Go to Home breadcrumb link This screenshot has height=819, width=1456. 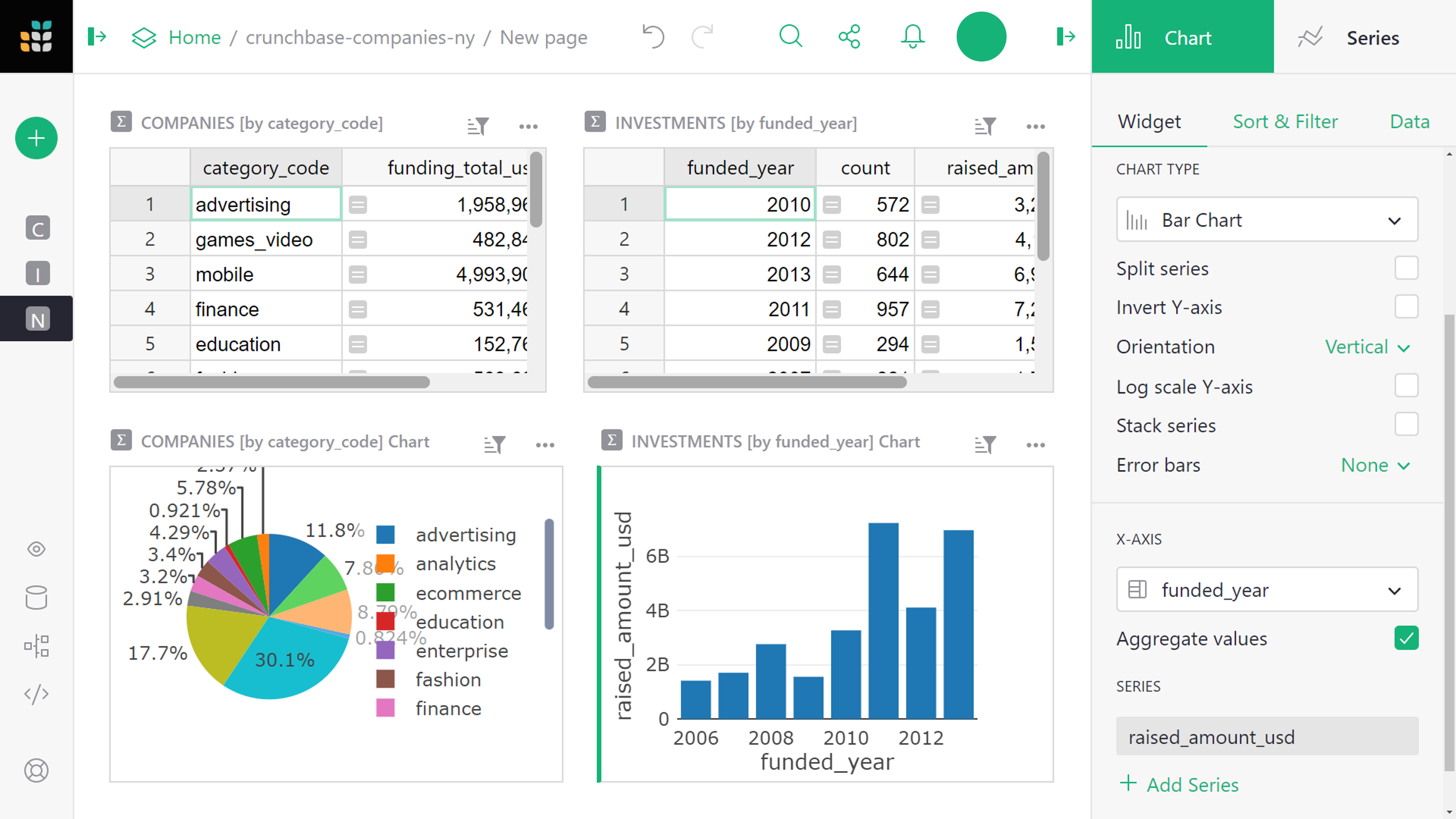(194, 37)
